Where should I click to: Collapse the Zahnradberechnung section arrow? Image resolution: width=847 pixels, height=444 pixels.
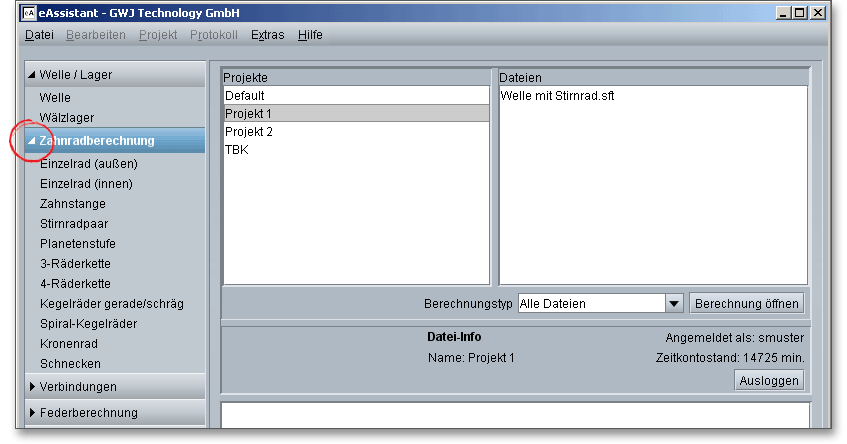coord(31,141)
